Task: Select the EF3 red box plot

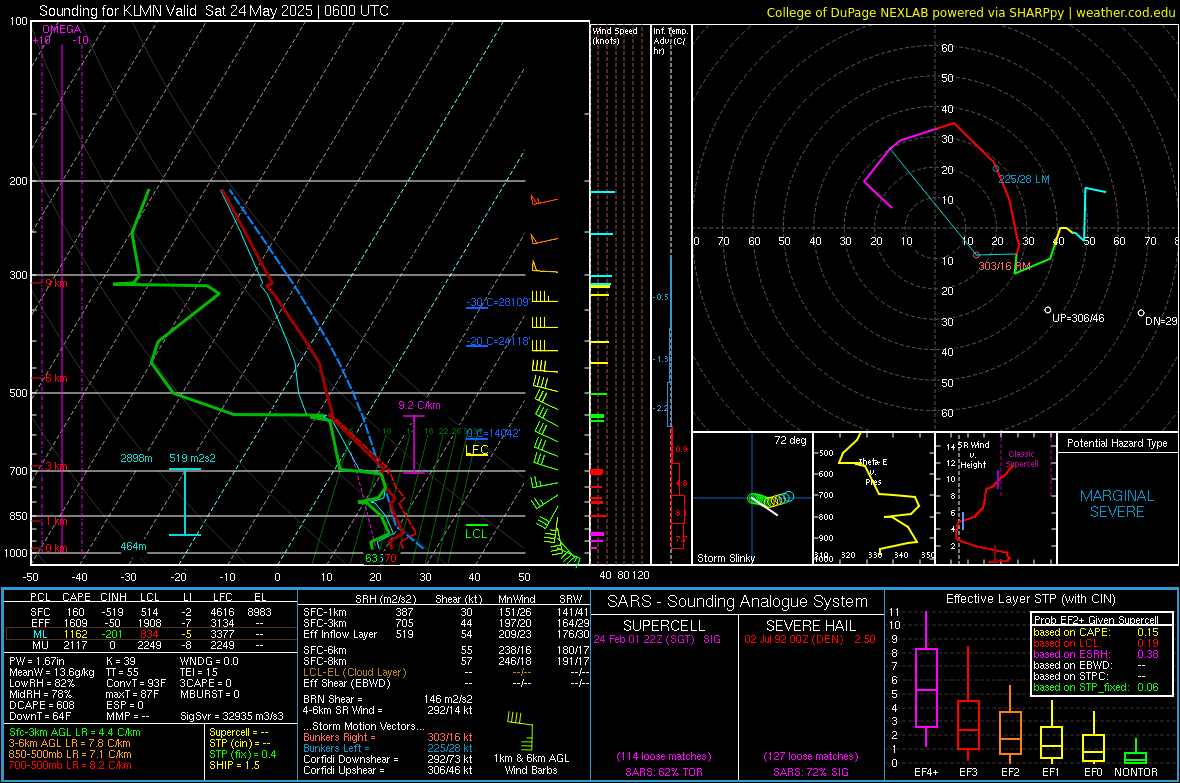Action: (x=968, y=705)
